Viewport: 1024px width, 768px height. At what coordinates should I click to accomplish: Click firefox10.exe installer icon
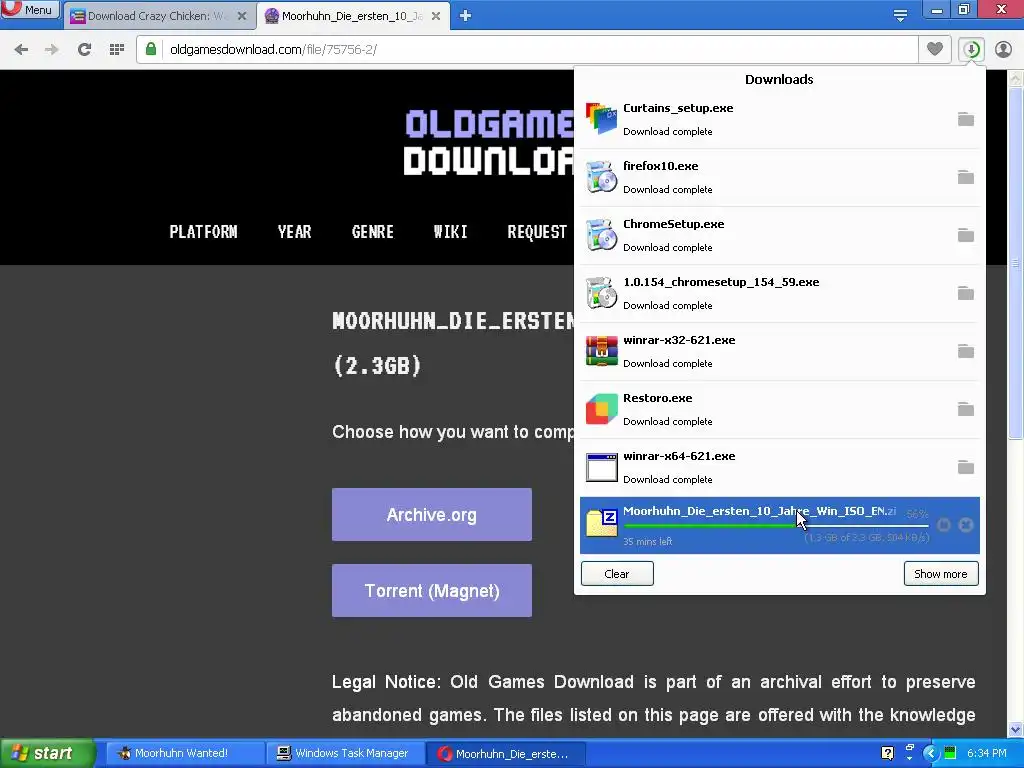601,177
